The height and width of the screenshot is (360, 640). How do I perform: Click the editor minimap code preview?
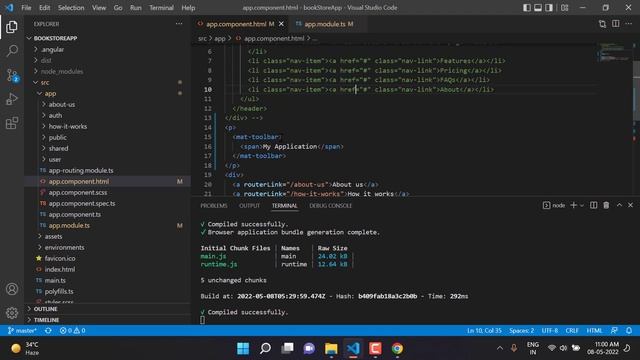click(614, 53)
